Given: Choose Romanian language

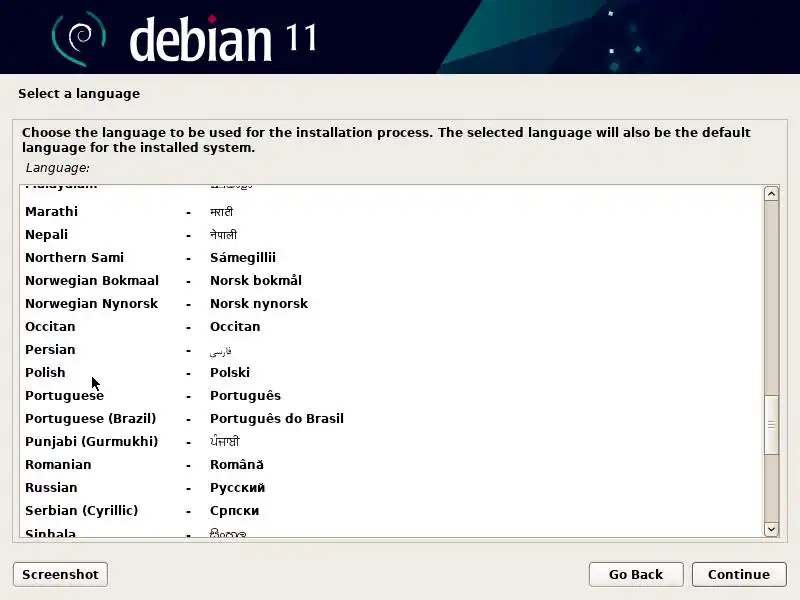Looking at the screenshot, I should click(x=392, y=464).
